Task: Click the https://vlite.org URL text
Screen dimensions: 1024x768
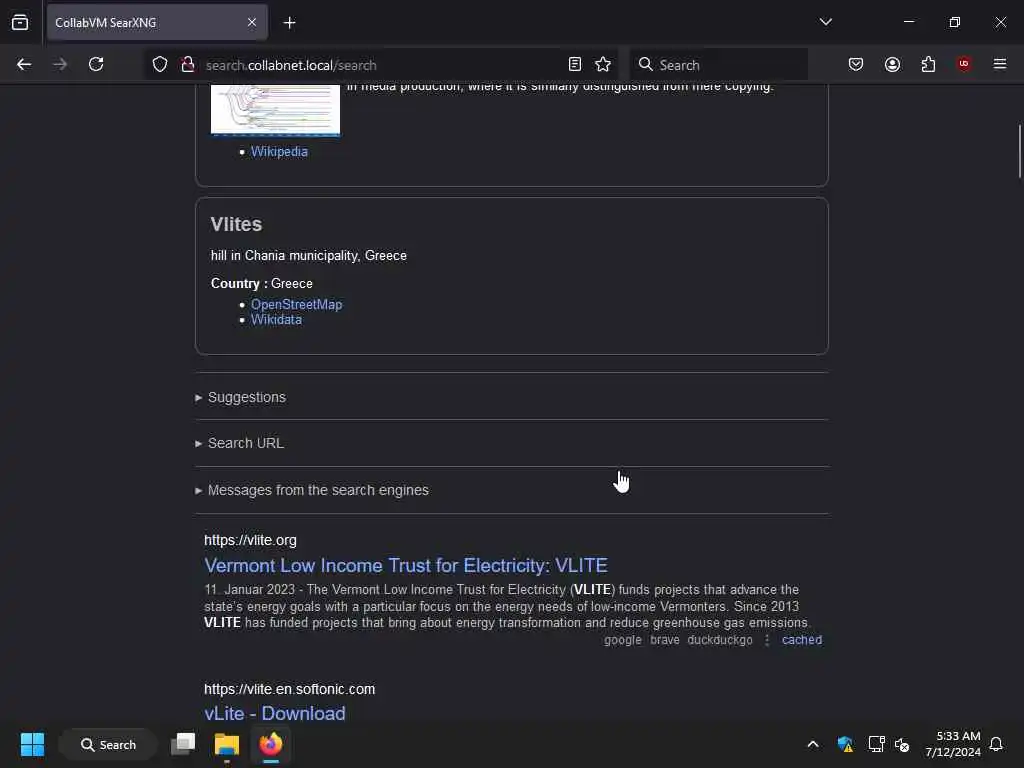Action: point(250,541)
